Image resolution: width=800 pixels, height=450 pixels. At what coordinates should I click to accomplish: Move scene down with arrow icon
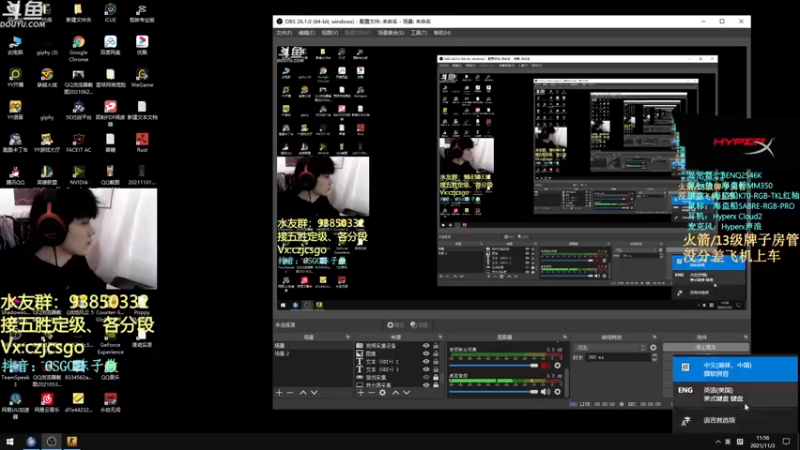pos(314,392)
